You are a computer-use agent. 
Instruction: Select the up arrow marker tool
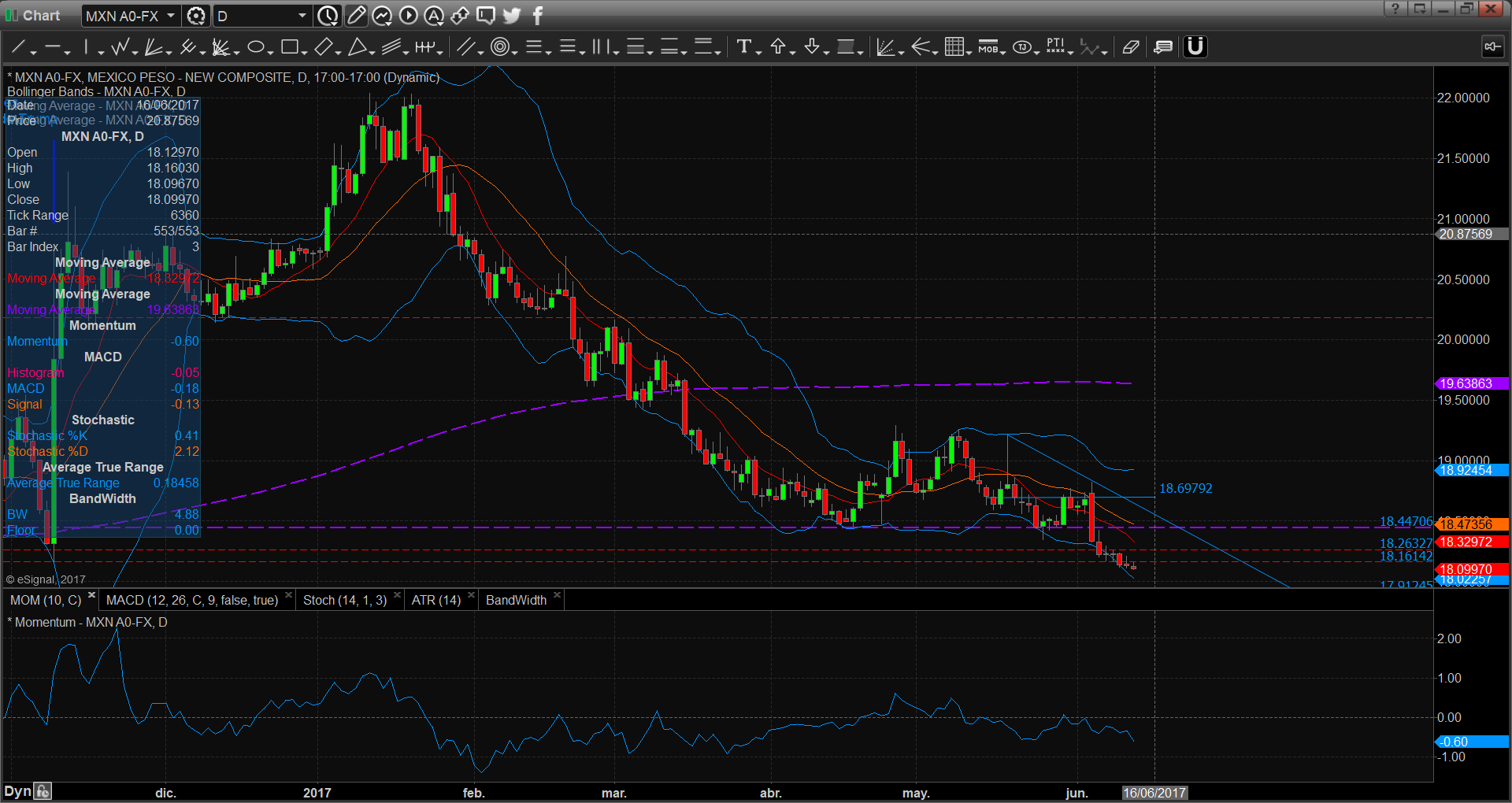tap(777, 47)
